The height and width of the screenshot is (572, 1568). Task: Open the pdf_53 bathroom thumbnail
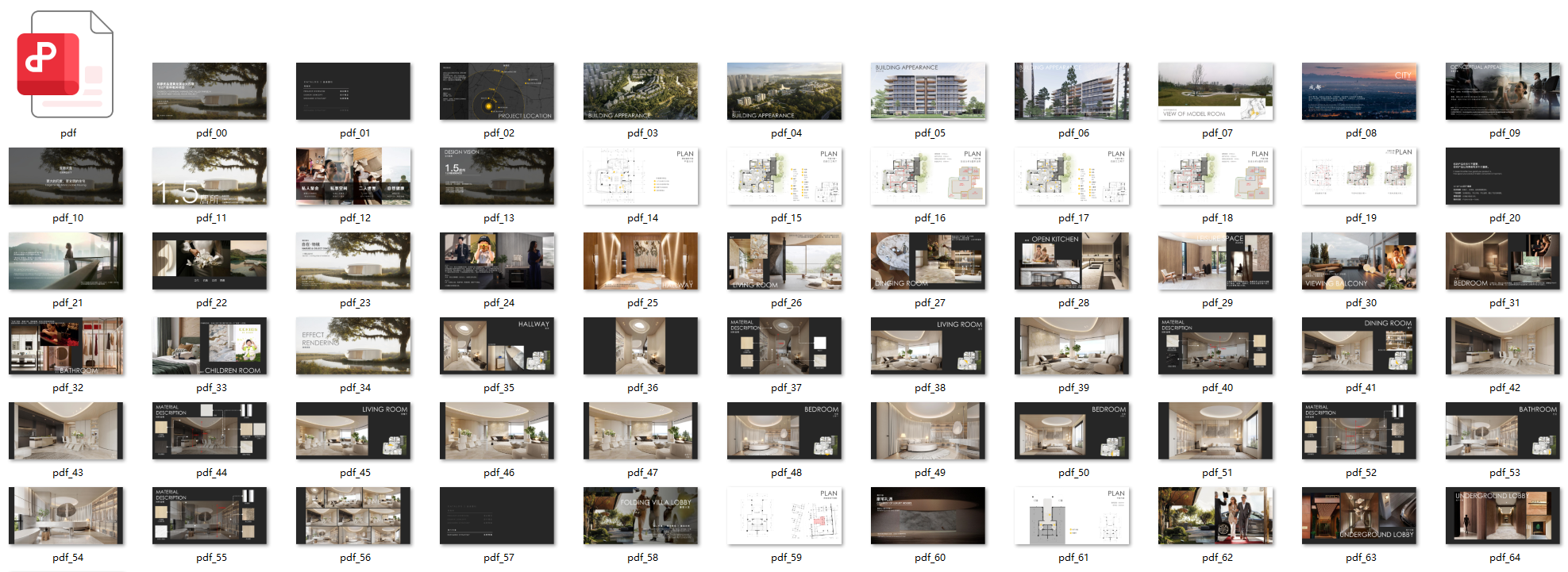pos(1503,431)
